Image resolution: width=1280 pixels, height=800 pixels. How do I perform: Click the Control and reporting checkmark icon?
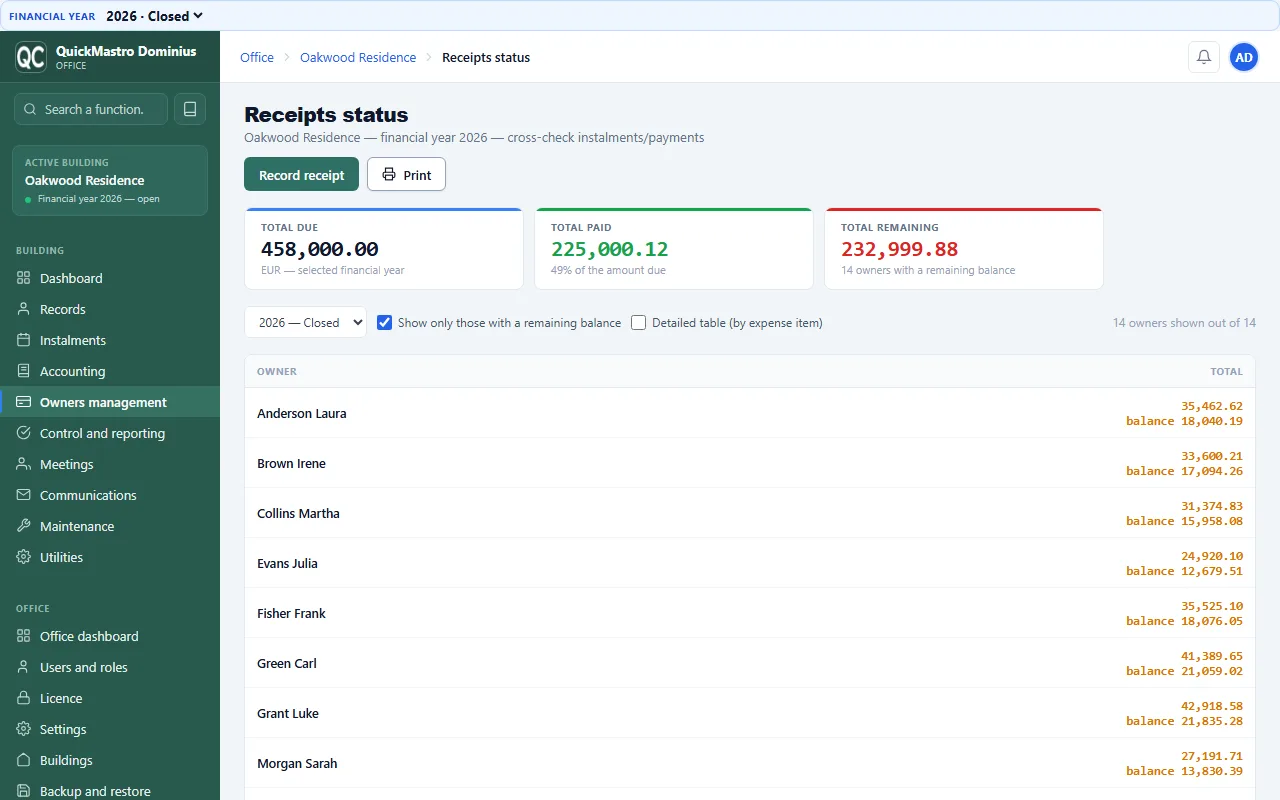24,433
